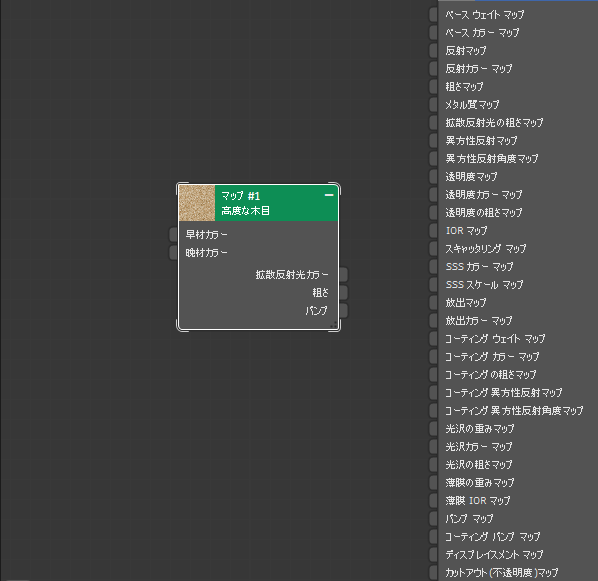The width and height of the screenshot is (598, 581).
Task: Click the 透明度マップ input socket
Action: coord(434,177)
